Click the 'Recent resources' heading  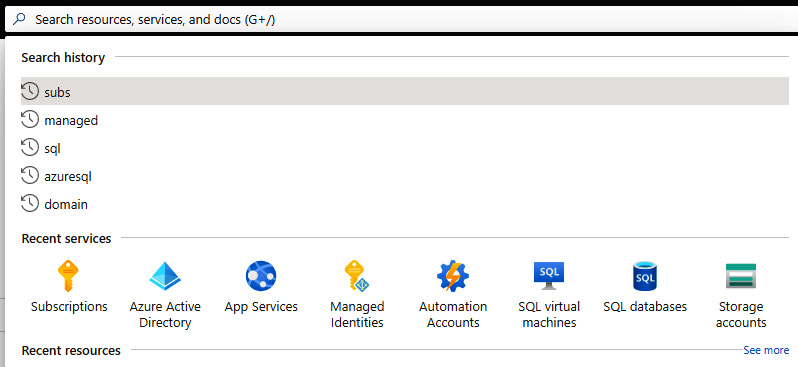71,350
